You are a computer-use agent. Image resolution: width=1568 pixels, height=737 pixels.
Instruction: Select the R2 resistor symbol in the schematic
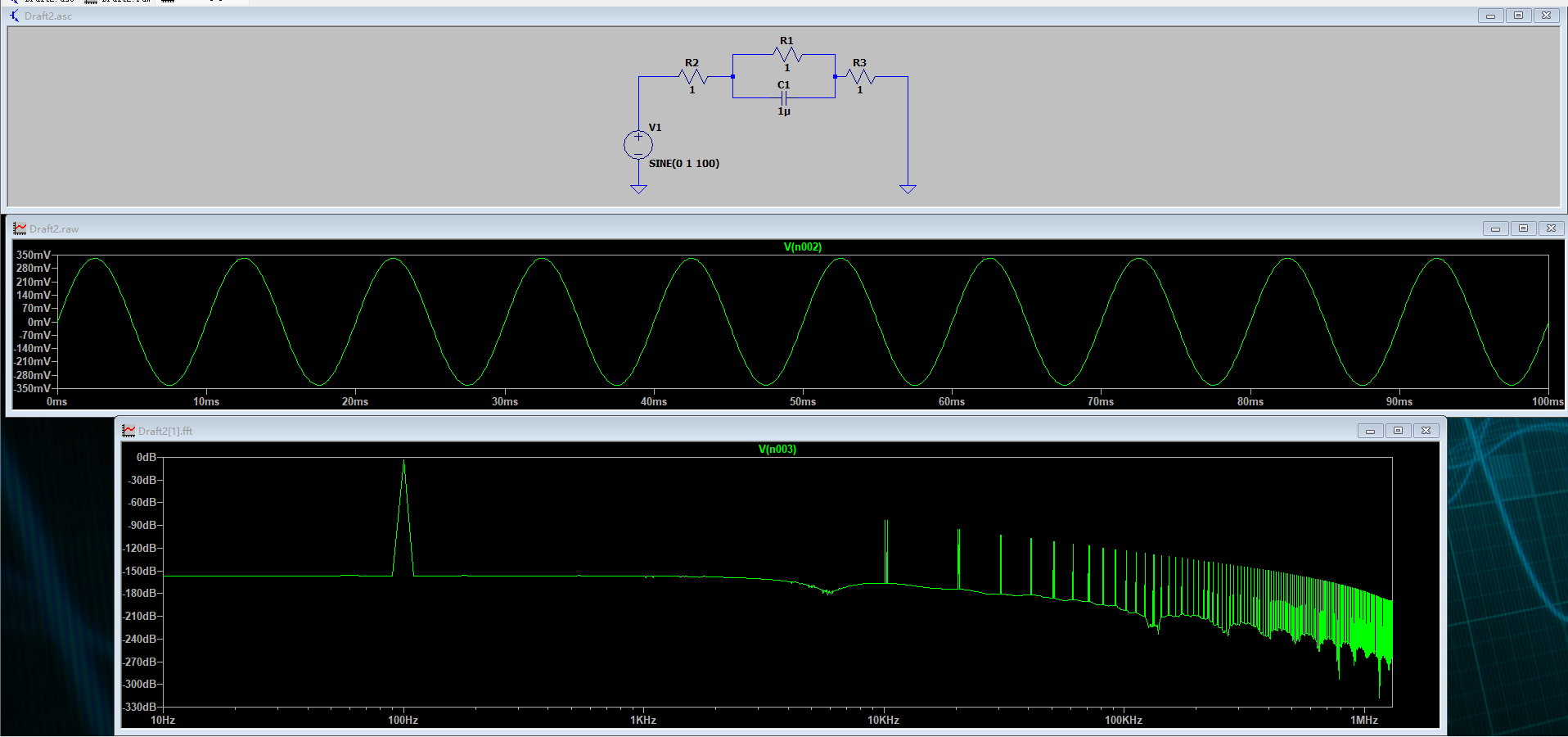coord(692,77)
